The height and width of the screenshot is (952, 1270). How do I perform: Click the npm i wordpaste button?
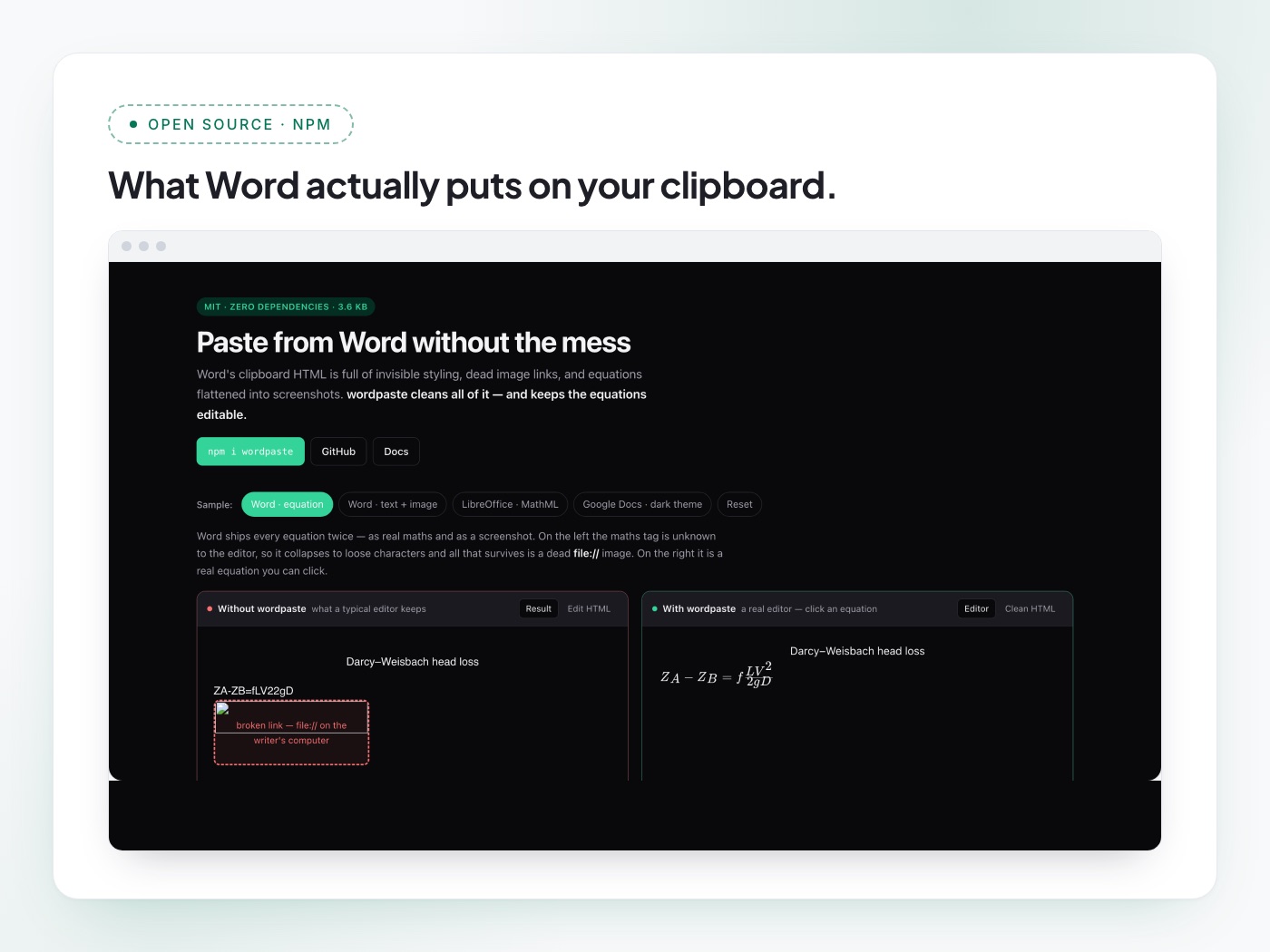pyautogui.click(x=250, y=452)
